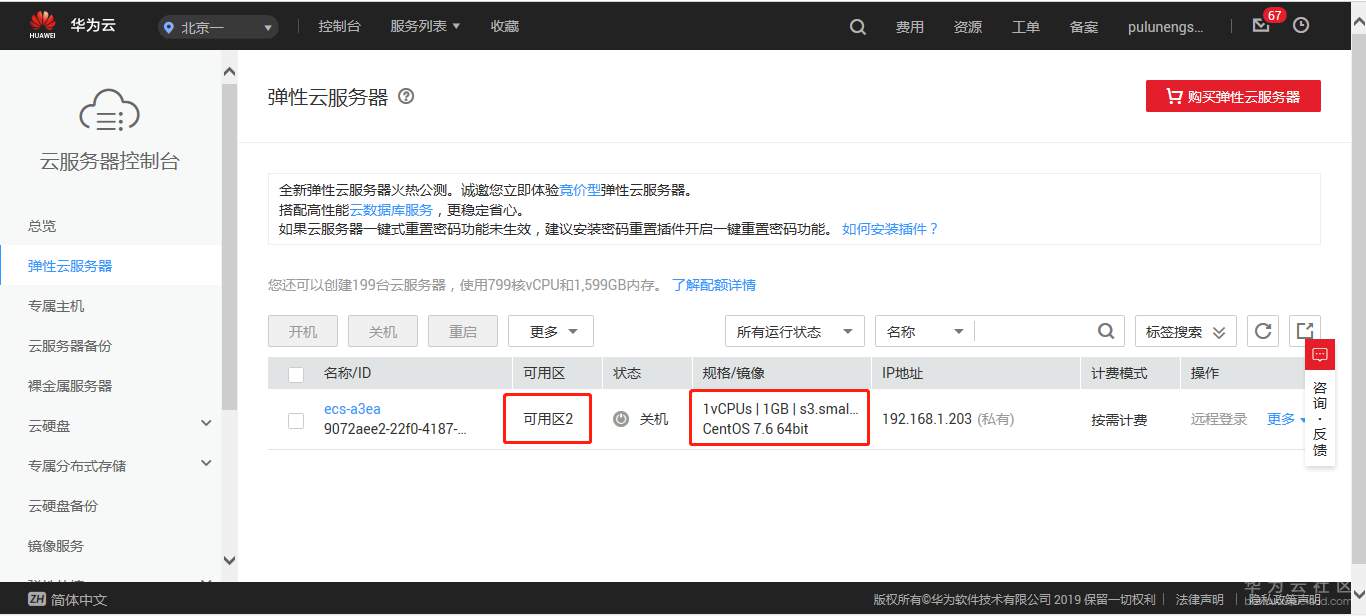1366x616 pixels.
Task: Open the 名称 search type dropdown
Action: (x=925, y=331)
